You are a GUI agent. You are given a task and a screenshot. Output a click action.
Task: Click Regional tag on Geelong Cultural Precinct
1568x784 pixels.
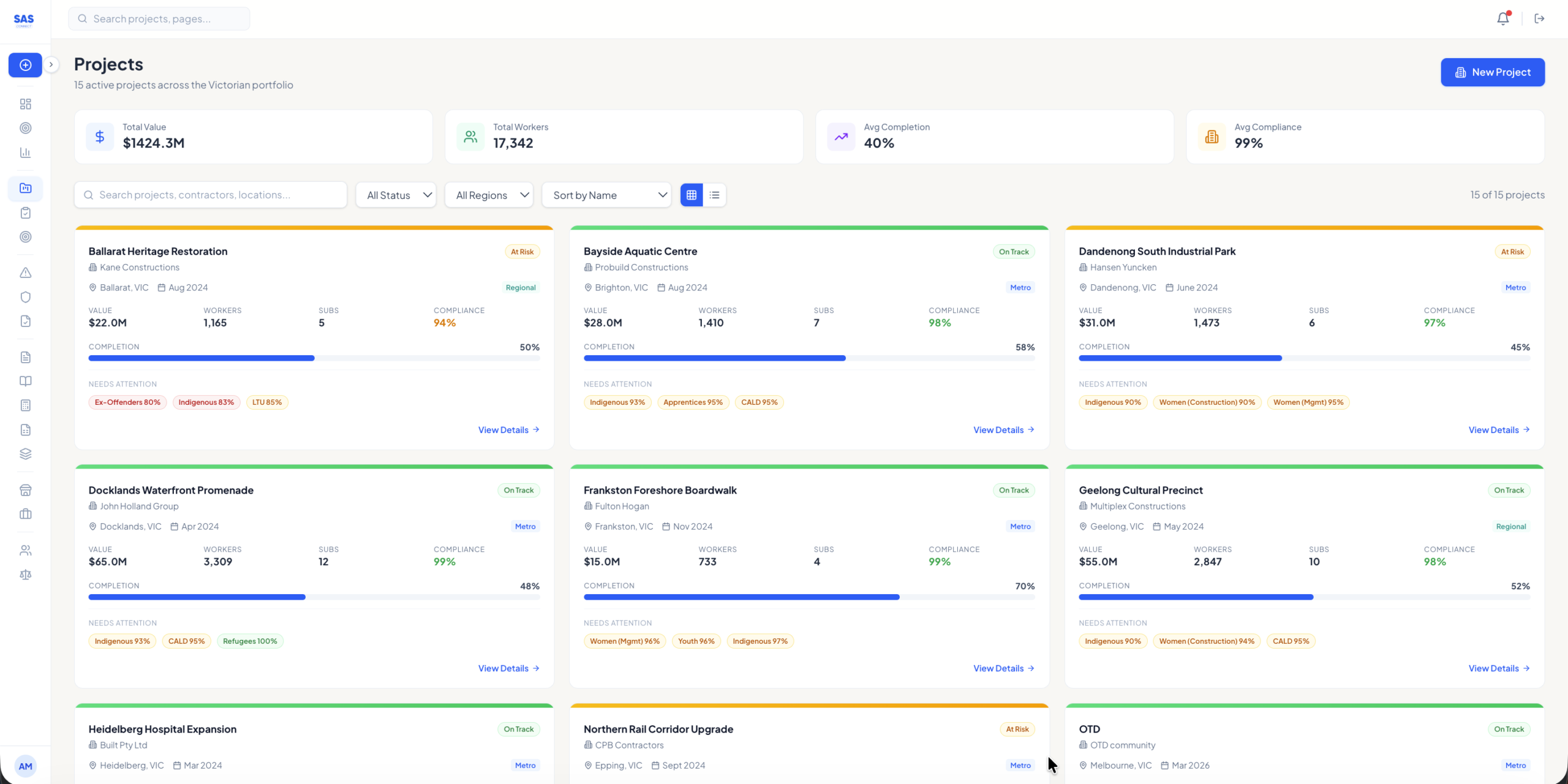[x=1511, y=526]
